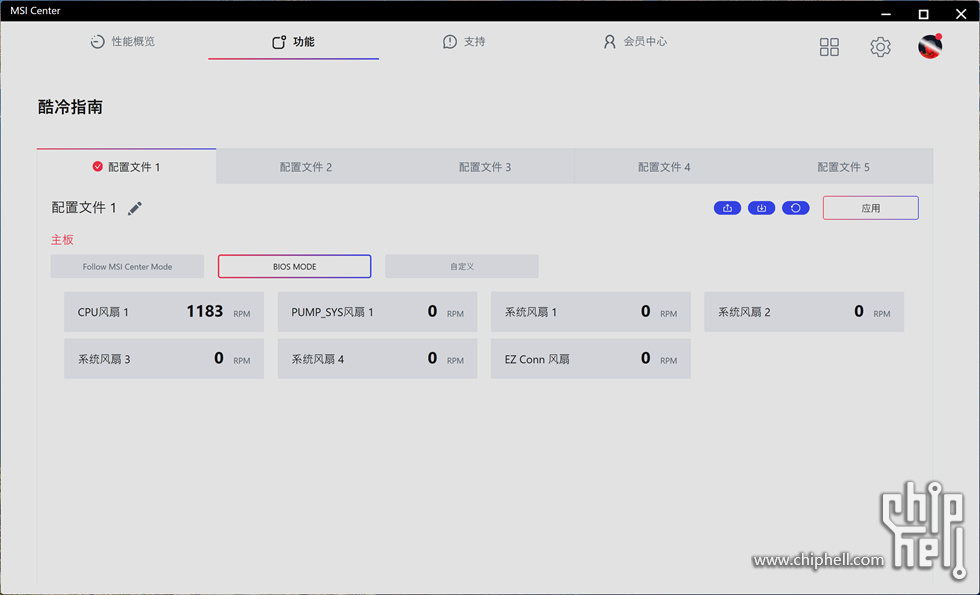The width and height of the screenshot is (980, 595).
Task: Select Follow MSI Center Mode option
Action: point(127,267)
